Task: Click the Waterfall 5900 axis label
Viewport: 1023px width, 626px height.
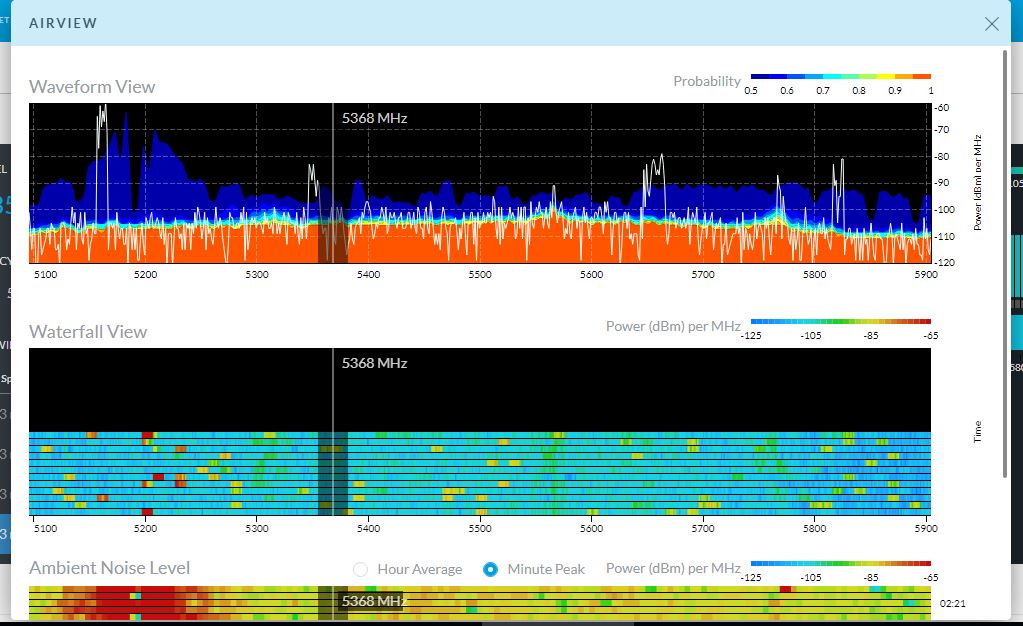Action: (926, 528)
